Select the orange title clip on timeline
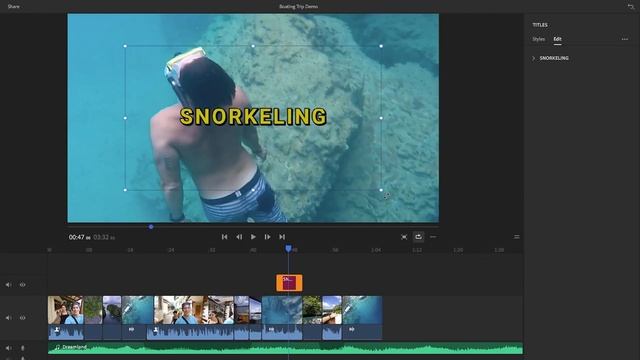Image resolution: width=640 pixels, height=360 pixels. pyautogui.click(x=289, y=283)
